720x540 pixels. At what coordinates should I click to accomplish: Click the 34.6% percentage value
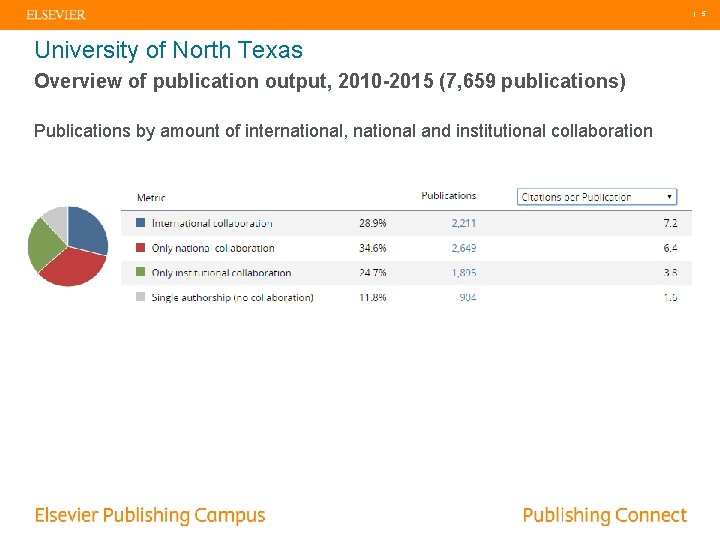coord(372,248)
